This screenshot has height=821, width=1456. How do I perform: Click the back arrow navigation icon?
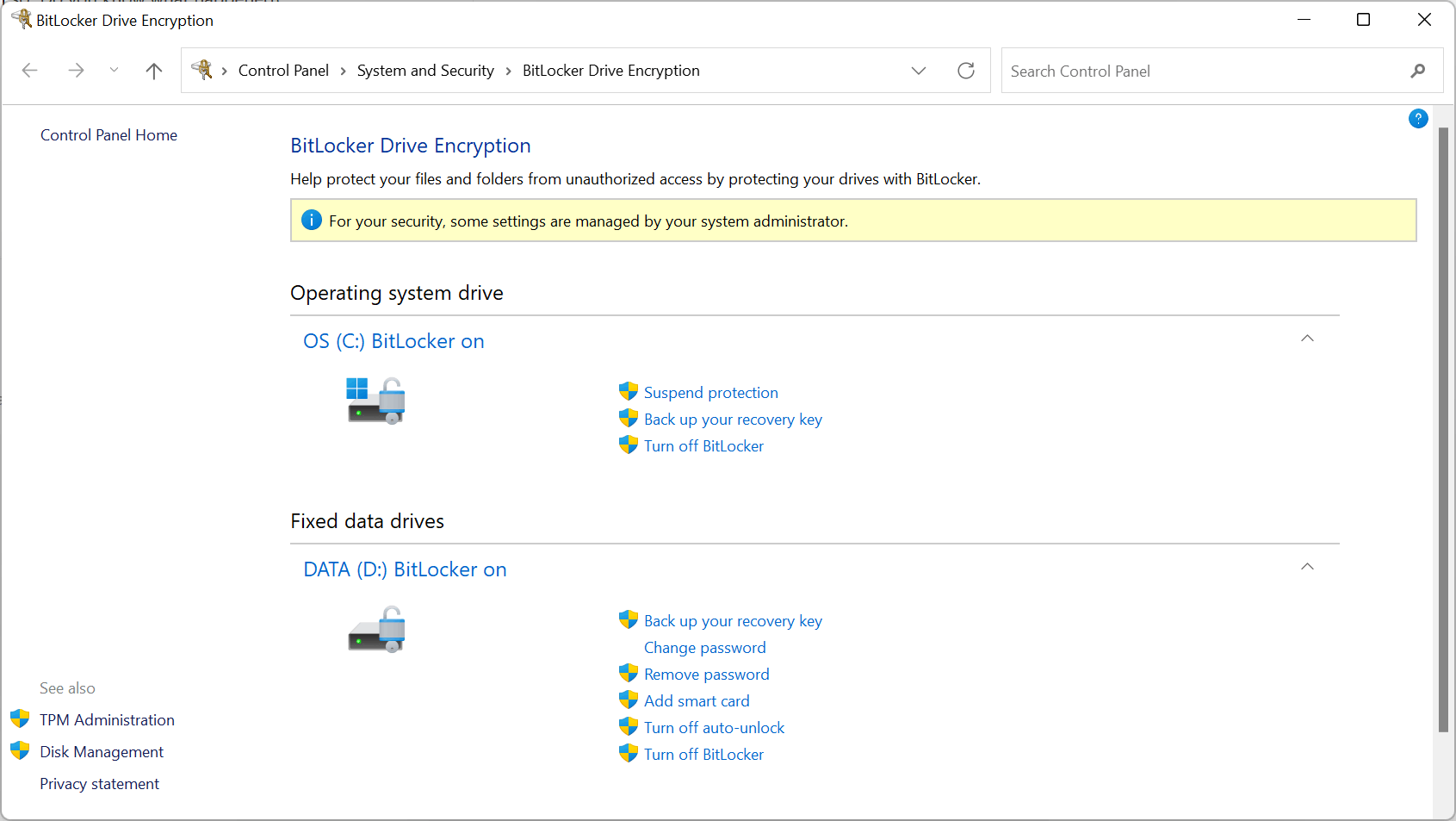pyautogui.click(x=30, y=71)
